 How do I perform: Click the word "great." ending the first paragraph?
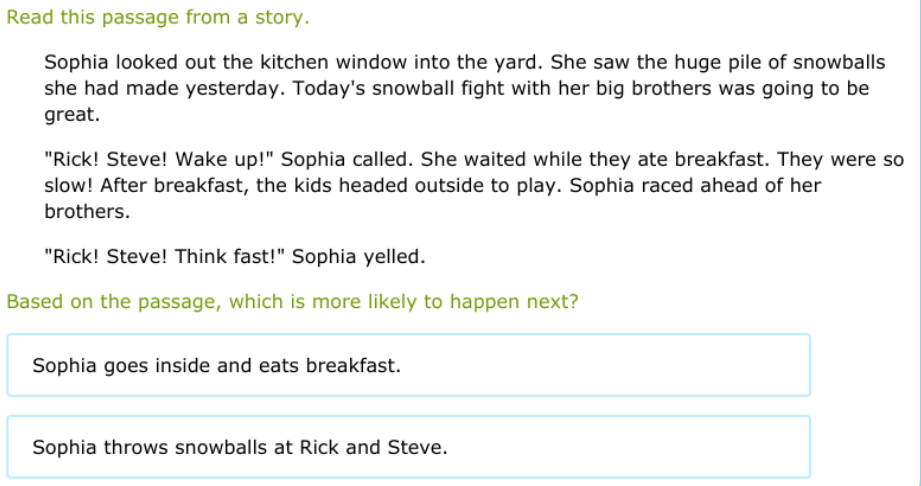72,114
